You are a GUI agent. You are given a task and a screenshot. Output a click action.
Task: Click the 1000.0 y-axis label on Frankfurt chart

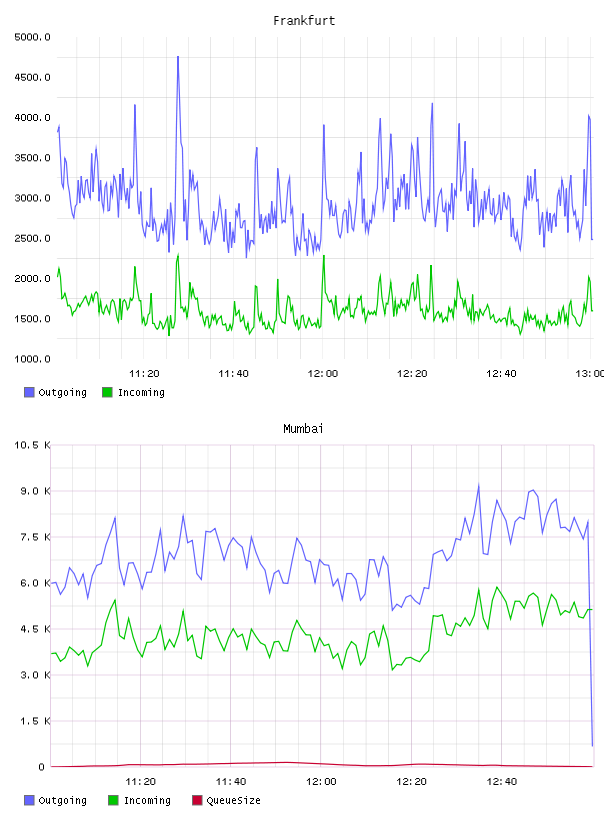click(32, 359)
